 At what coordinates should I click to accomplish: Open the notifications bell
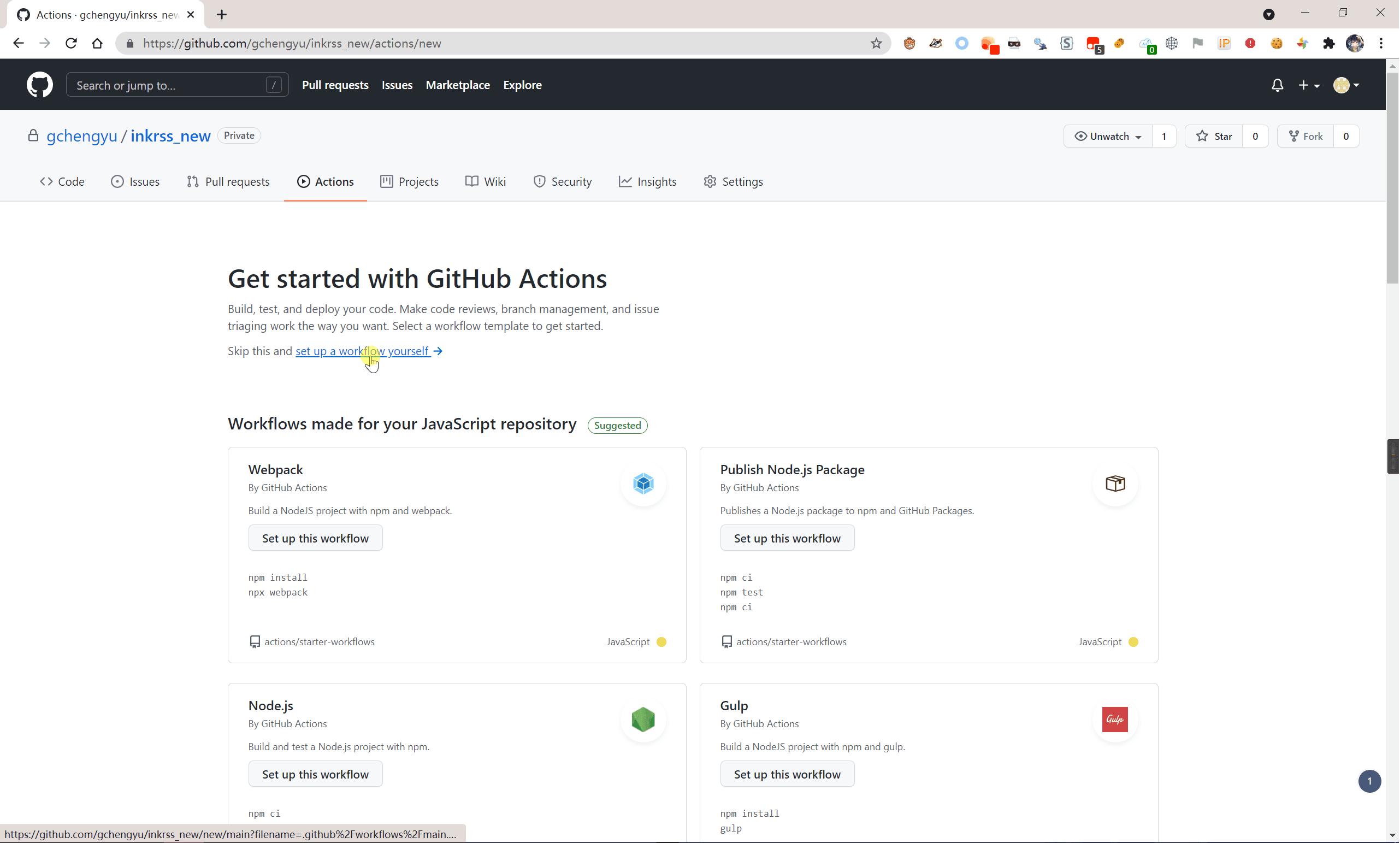coord(1277,85)
